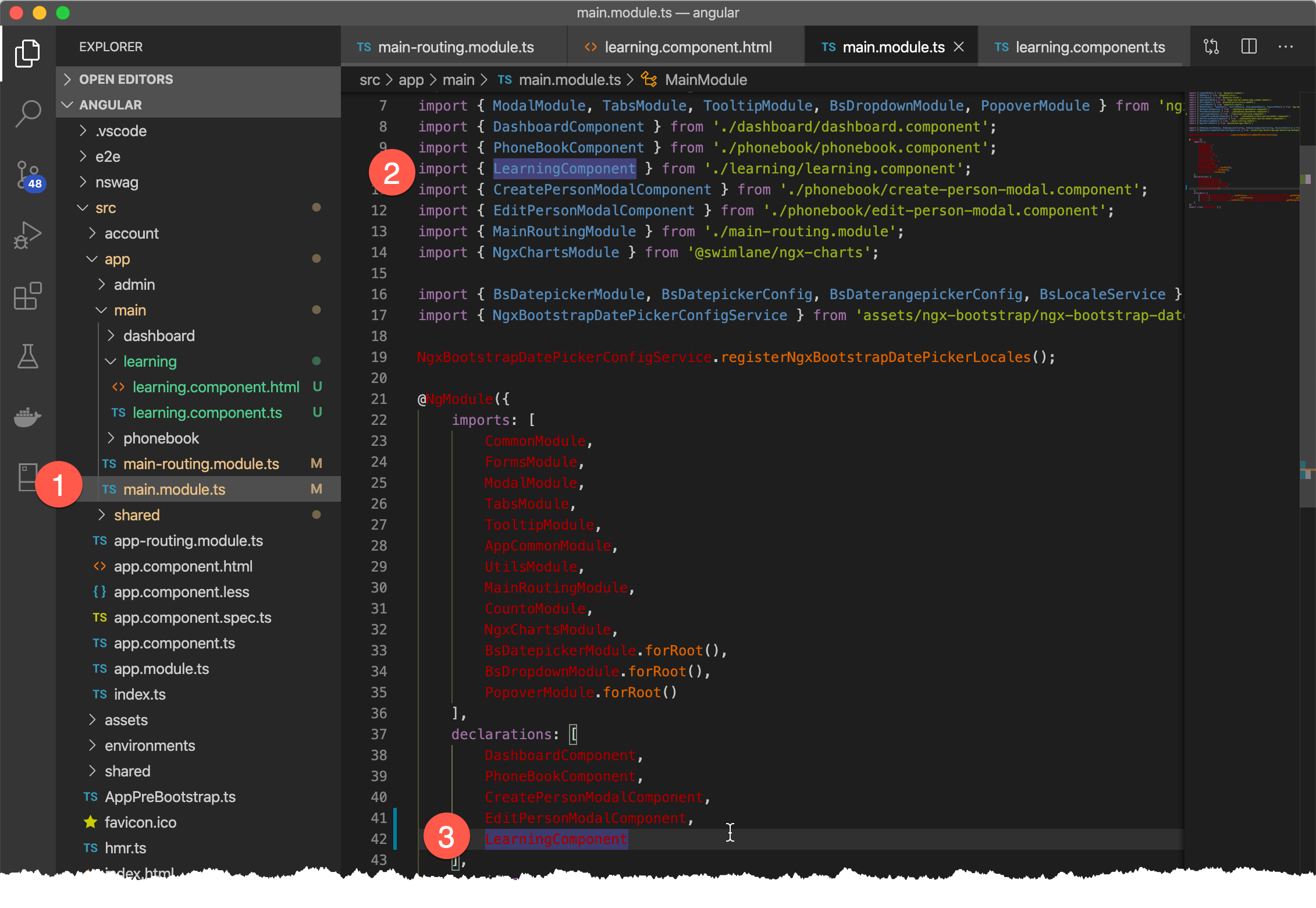Image resolution: width=1316 pixels, height=908 pixels.
Task: Collapse the ANGULAR workspace section
Action: tap(111, 105)
